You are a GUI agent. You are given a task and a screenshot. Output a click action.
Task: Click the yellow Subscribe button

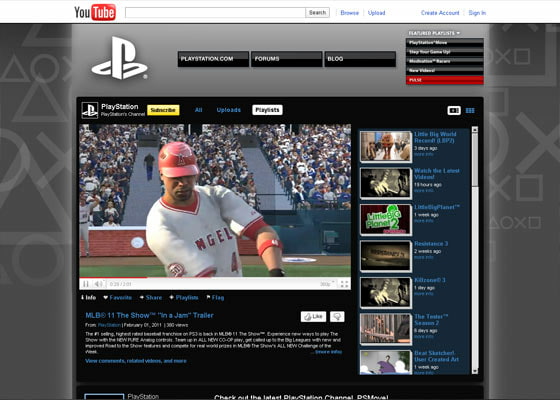point(163,110)
